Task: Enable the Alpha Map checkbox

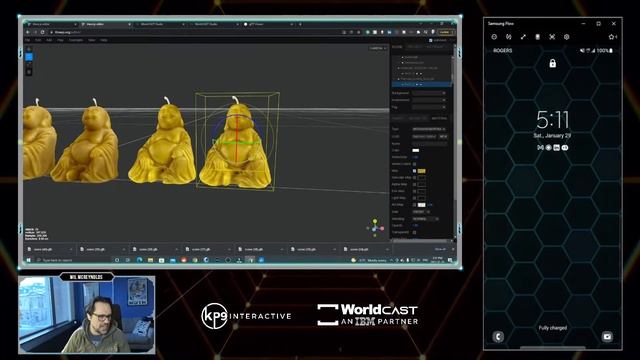Action: [x=414, y=184]
